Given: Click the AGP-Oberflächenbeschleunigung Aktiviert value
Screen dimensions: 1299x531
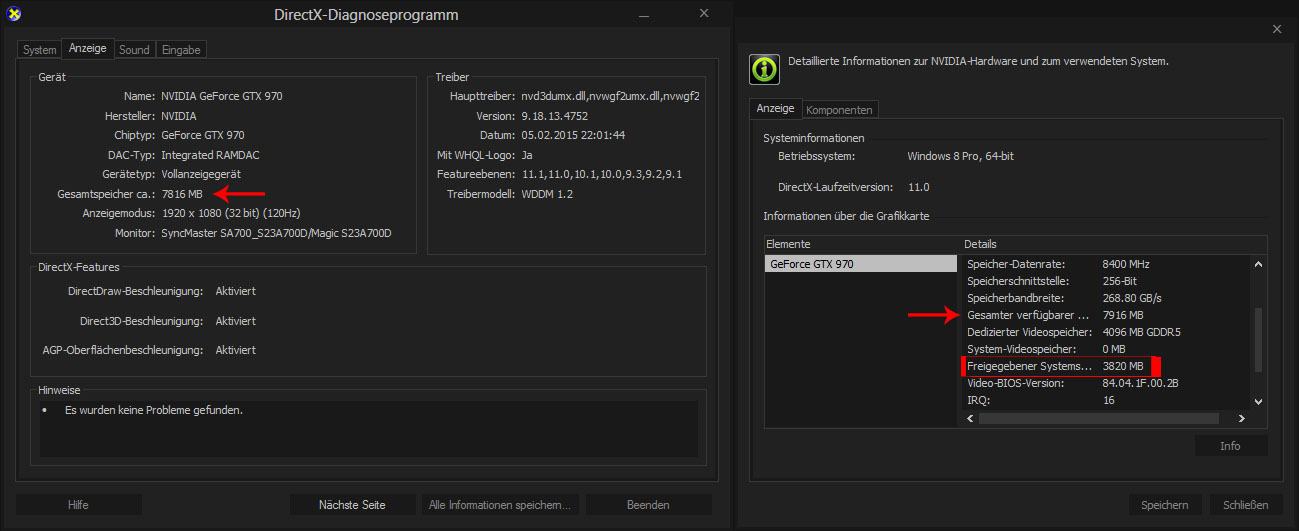Looking at the screenshot, I should click(236, 350).
